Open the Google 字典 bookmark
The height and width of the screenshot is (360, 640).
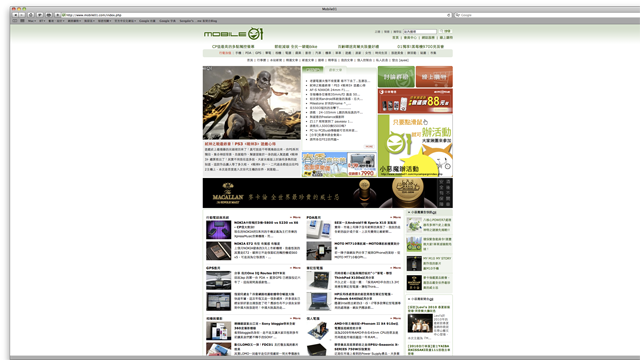[167, 21]
